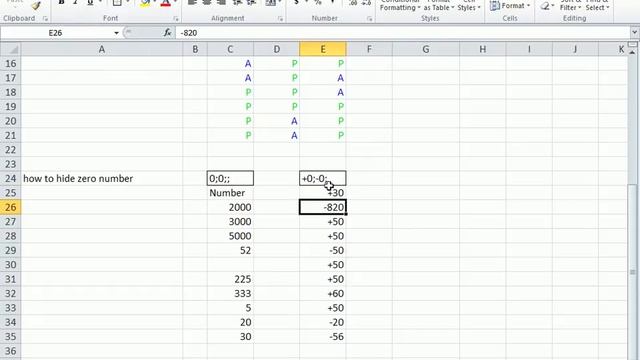Select cell containing 5000

coord(230,236)
